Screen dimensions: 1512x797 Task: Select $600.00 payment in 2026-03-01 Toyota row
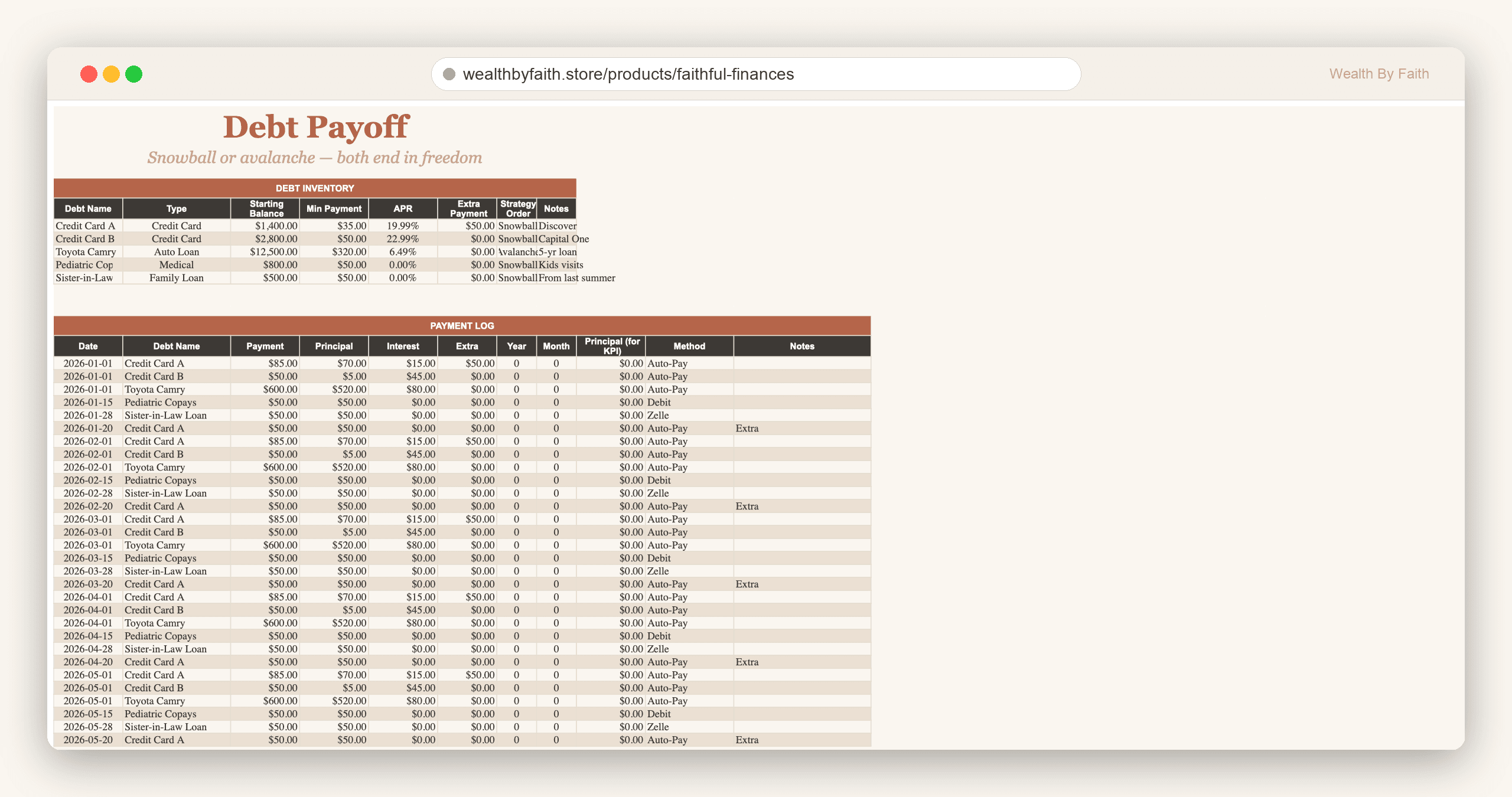coord(265,545)
